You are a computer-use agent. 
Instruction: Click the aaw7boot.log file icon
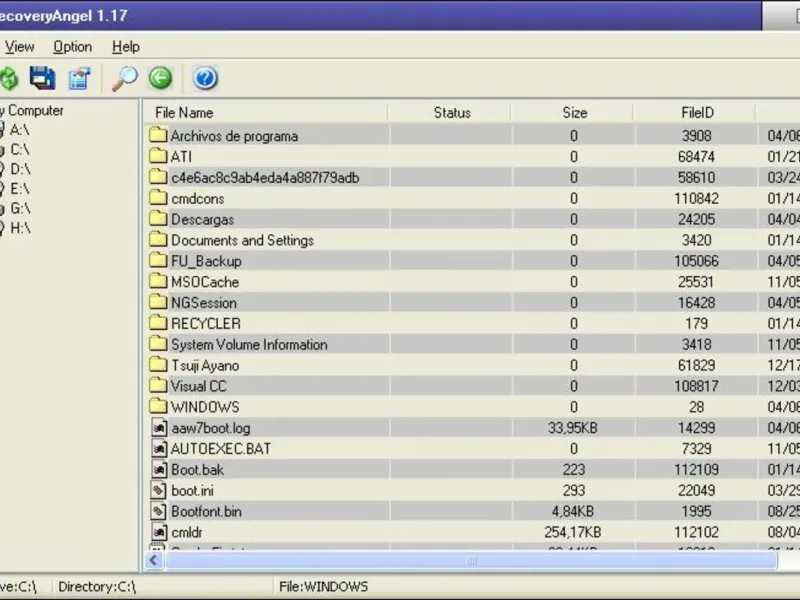coord(159,428)
